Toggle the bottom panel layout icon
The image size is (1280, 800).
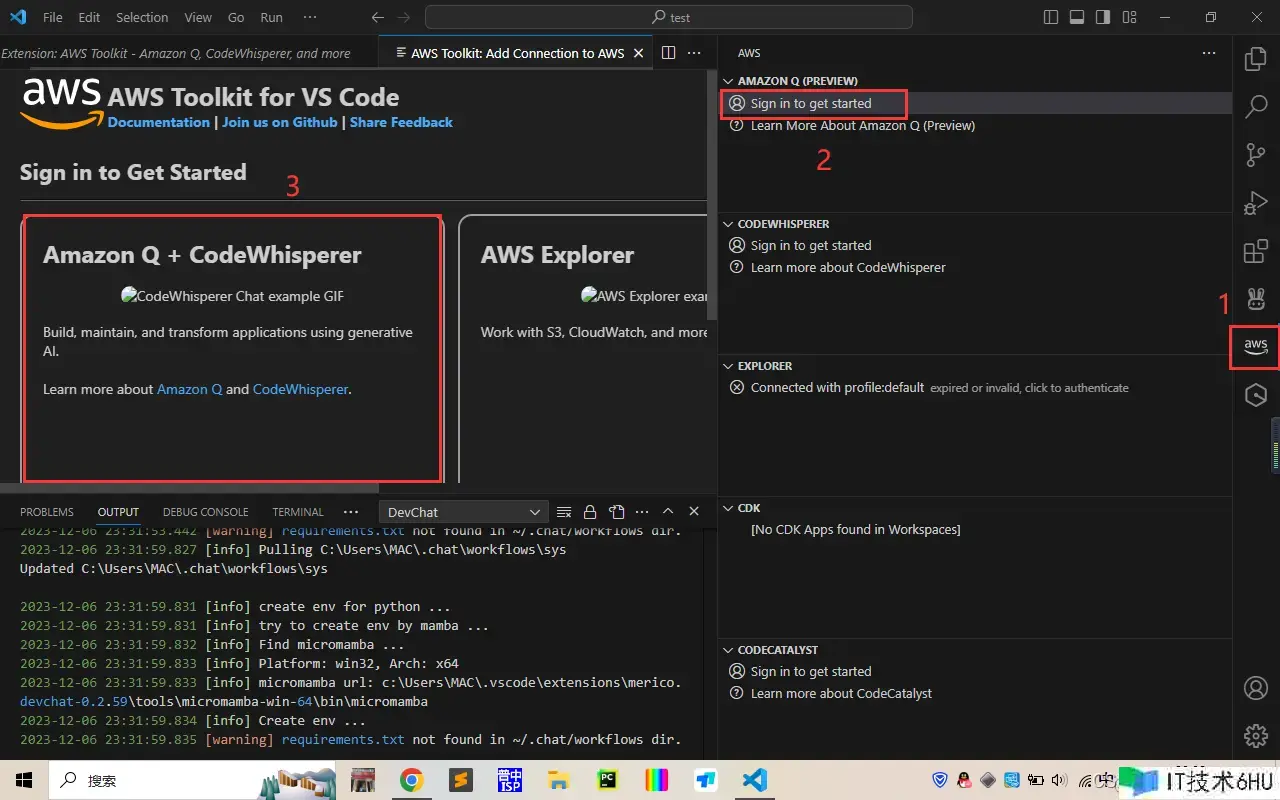coord(1077,17)
